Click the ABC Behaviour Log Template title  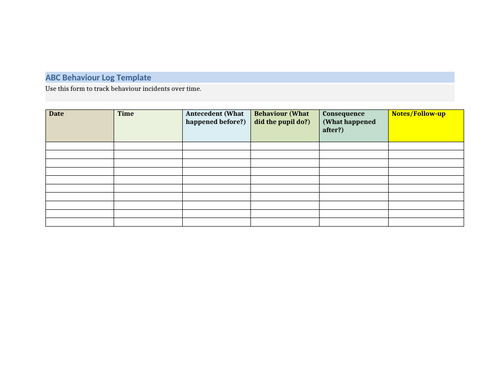98,78
